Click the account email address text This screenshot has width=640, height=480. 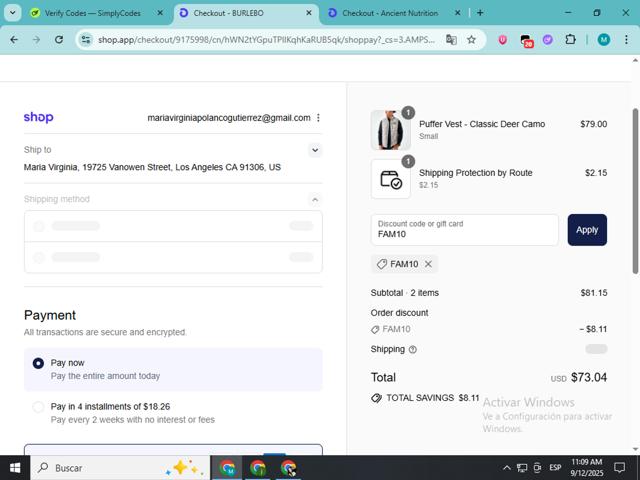click(229, 118)
